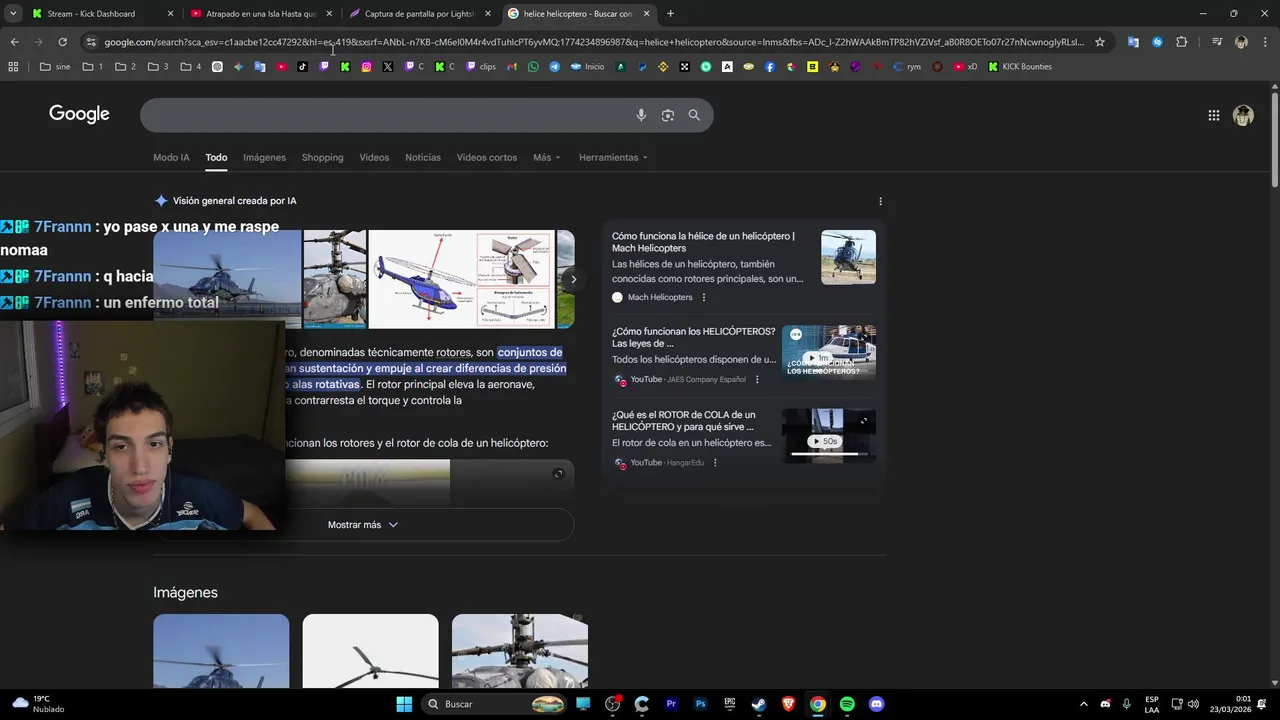The image size is (1280, 720).
Task: Open Discord from the taskbar
Action: point(877,704)
